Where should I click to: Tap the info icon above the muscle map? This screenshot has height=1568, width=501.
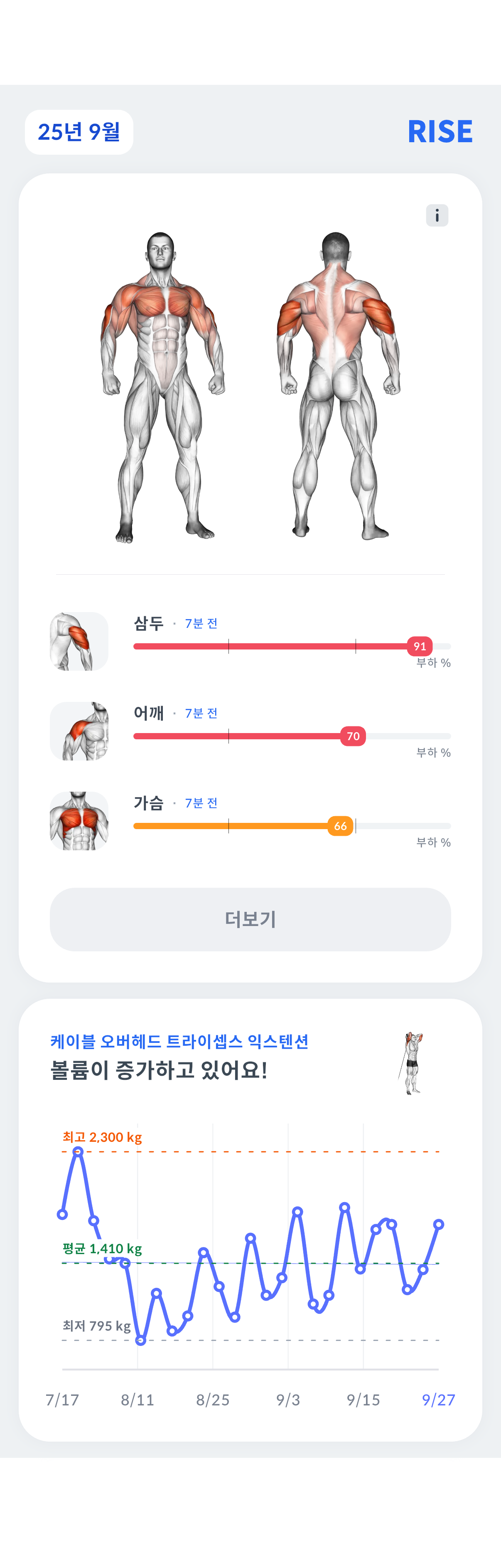click(437, 215)
